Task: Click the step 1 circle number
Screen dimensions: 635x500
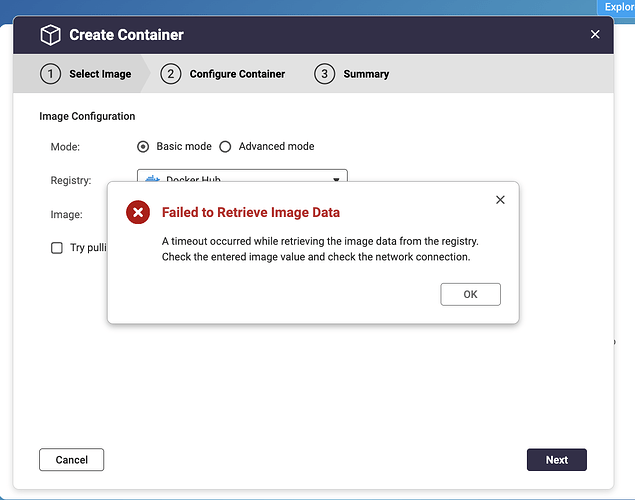Action: coord(50,74)
